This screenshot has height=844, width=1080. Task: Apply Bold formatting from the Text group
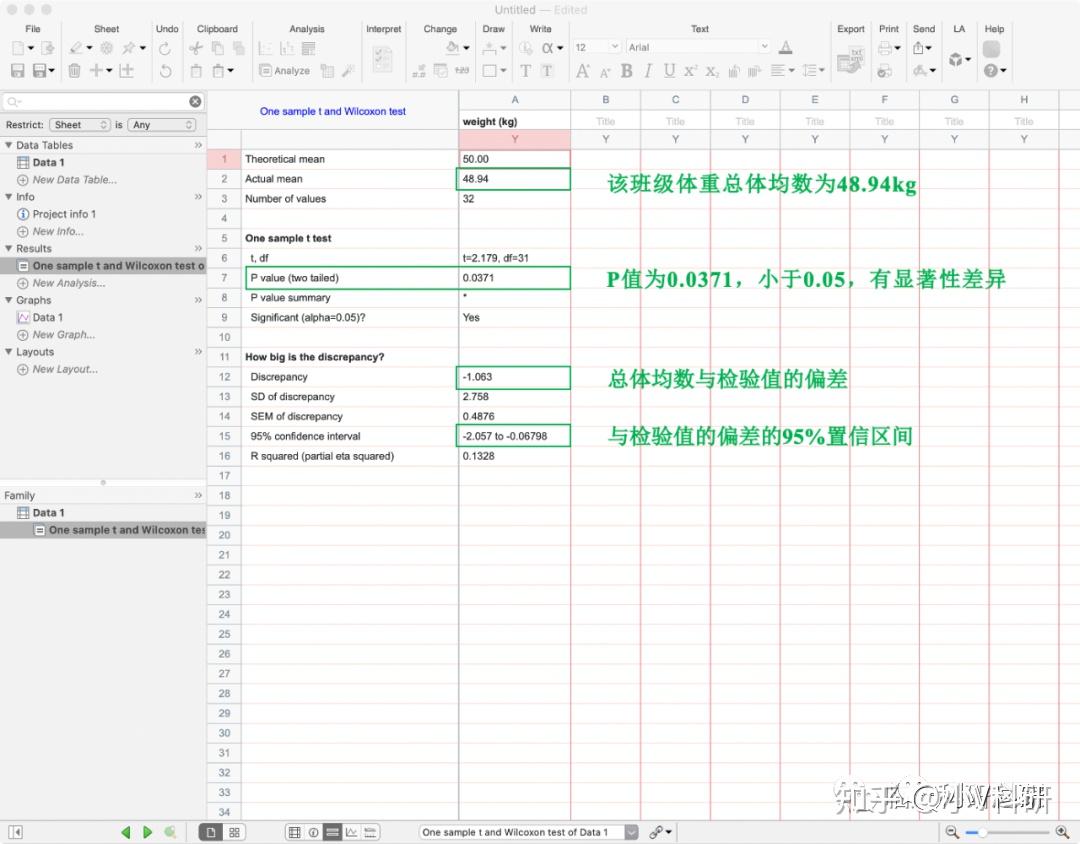[x=626, y=70]
